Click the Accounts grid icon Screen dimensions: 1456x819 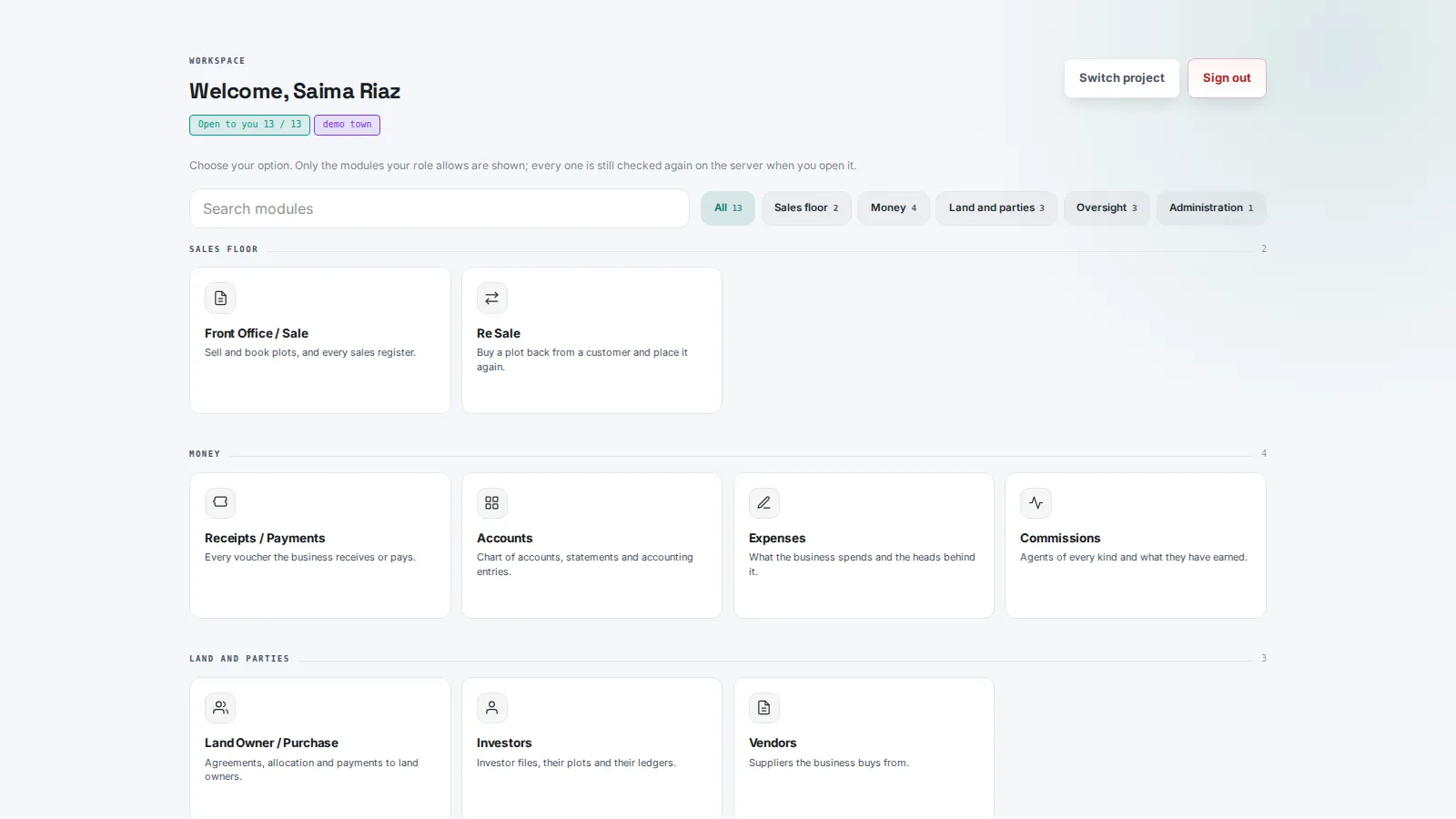coord(492,503)
